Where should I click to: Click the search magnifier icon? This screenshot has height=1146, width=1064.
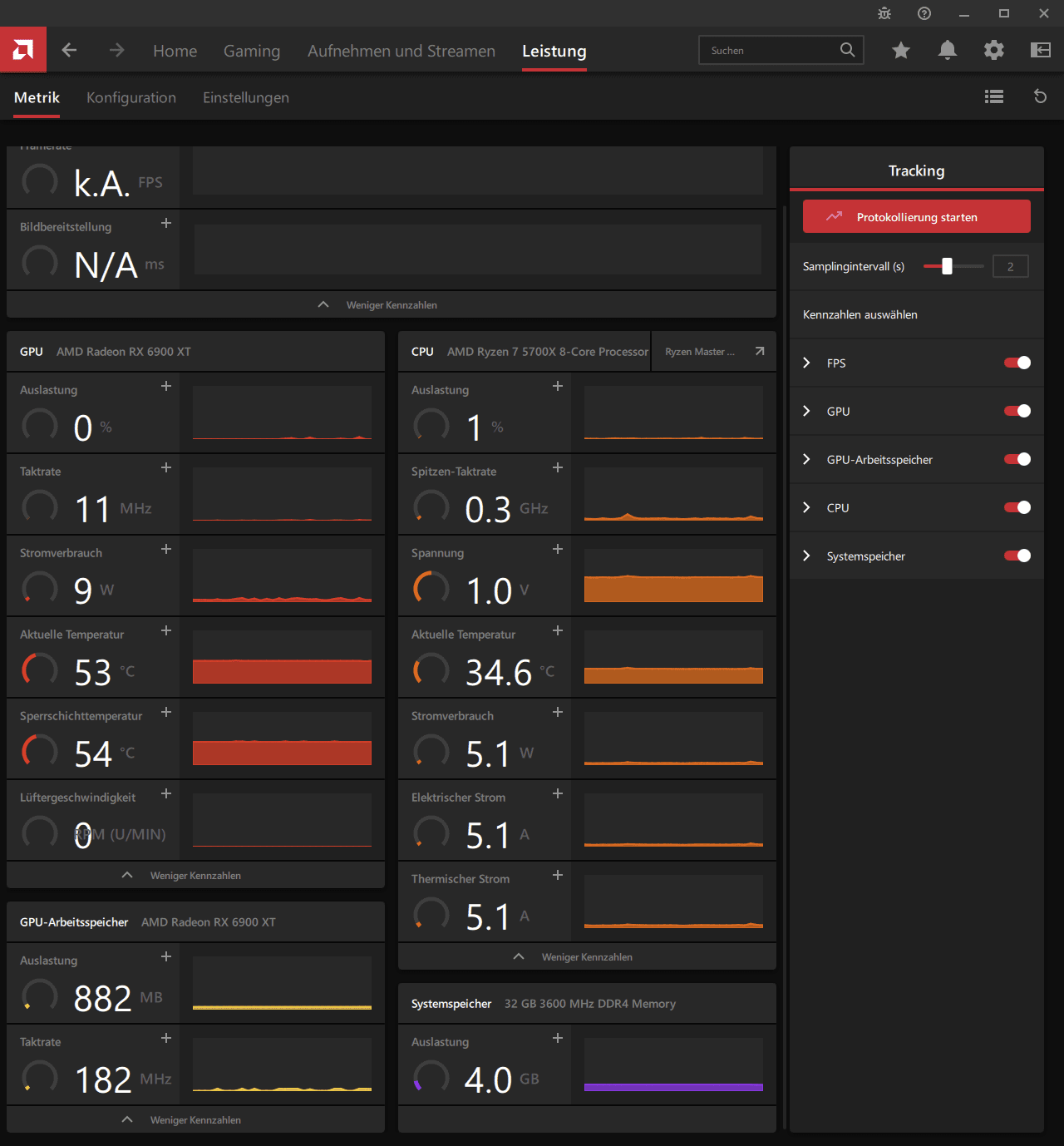[847, 50]
